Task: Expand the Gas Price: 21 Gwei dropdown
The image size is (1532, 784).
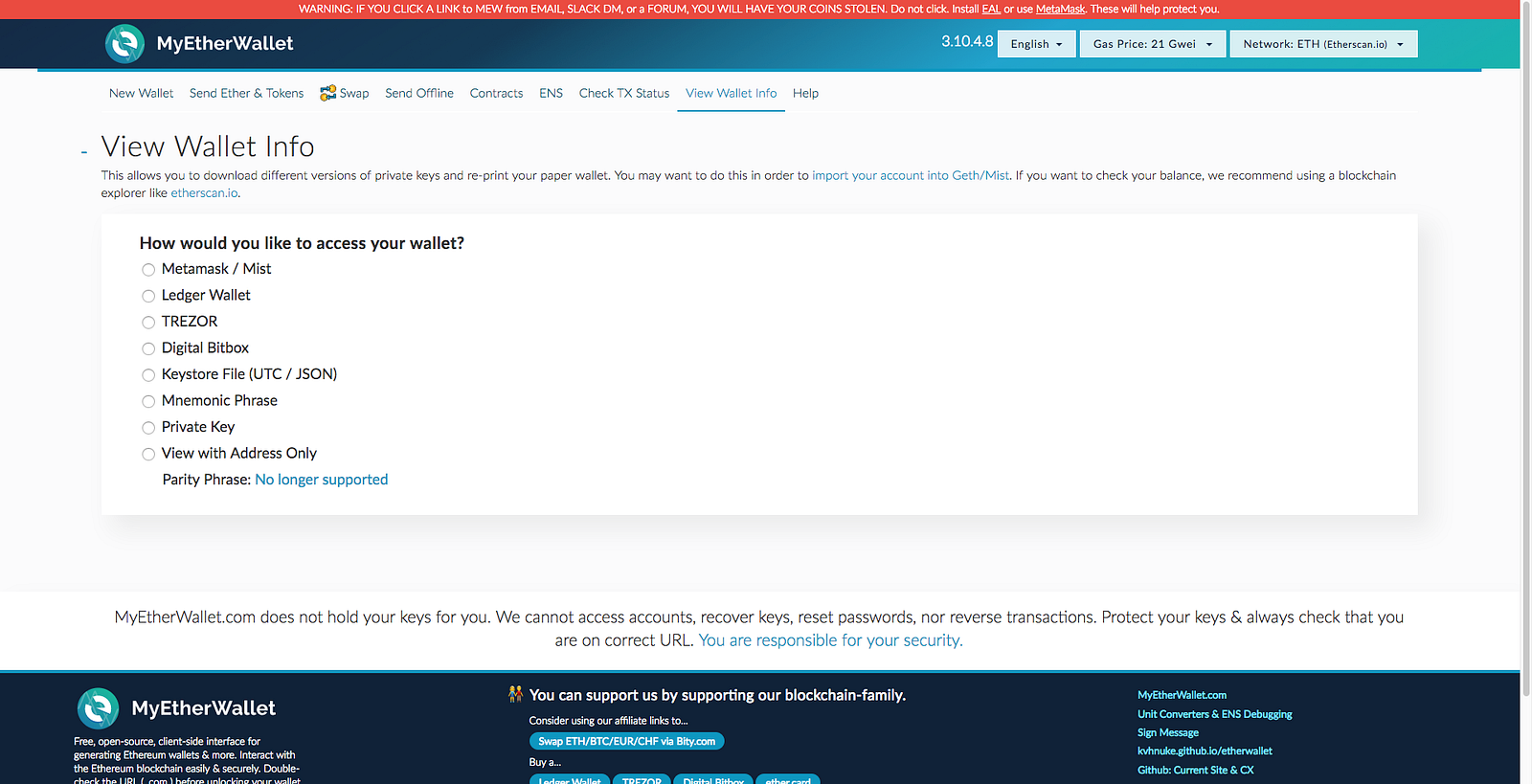Action: [x=1153, y=44]
